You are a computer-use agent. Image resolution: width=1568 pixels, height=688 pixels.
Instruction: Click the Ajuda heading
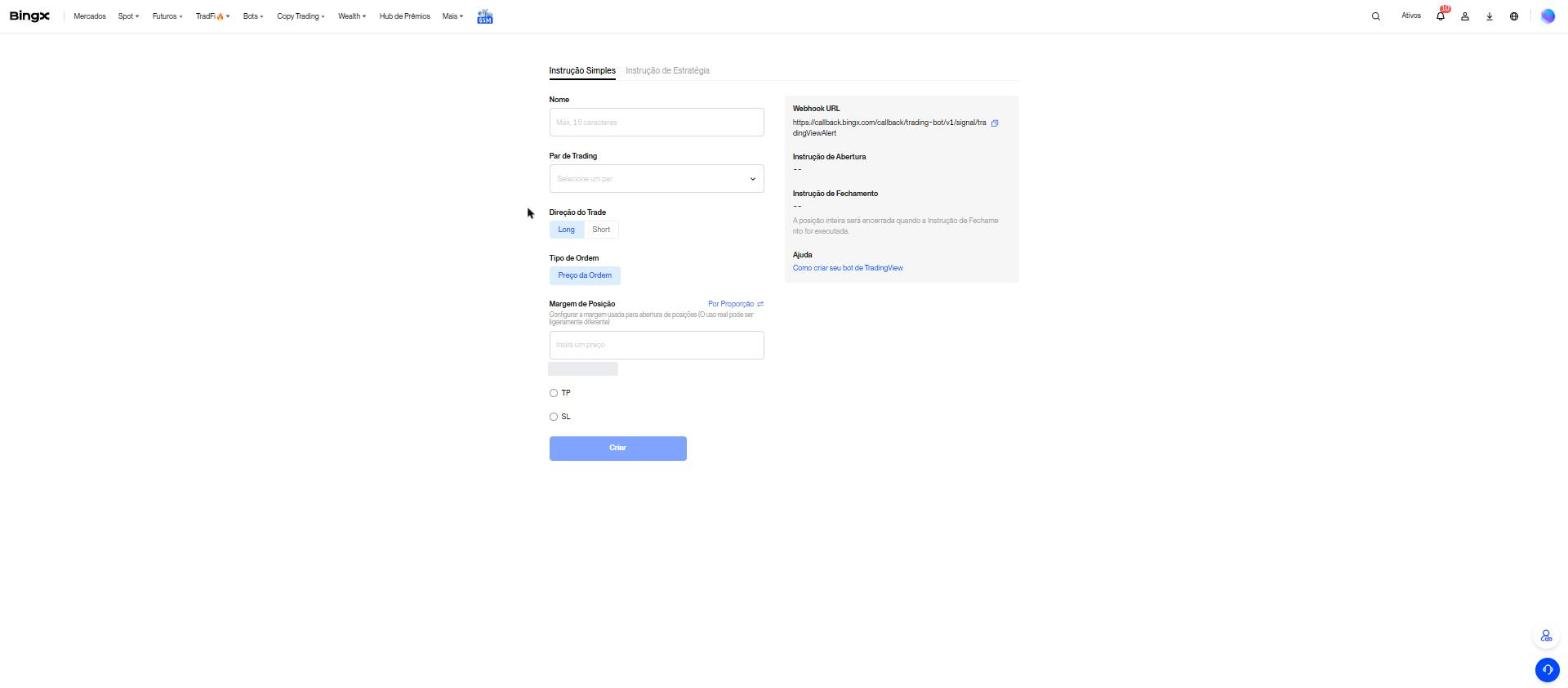coord(802,255)
